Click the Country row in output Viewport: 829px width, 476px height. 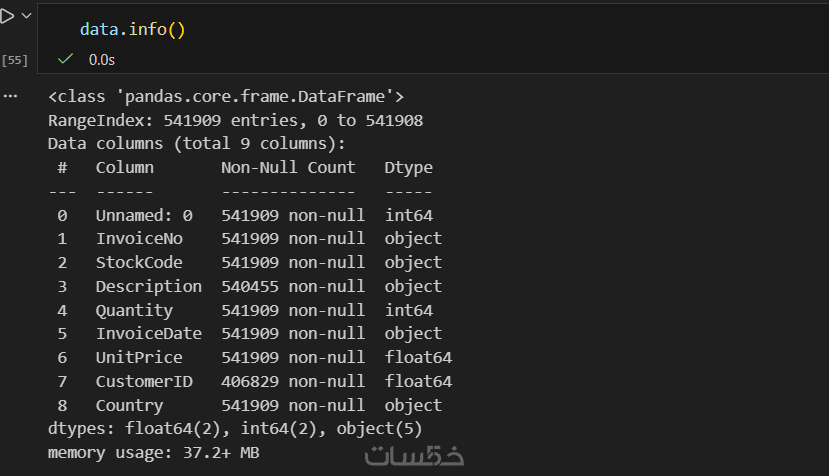pyautogui.click(x=129, y=405)
